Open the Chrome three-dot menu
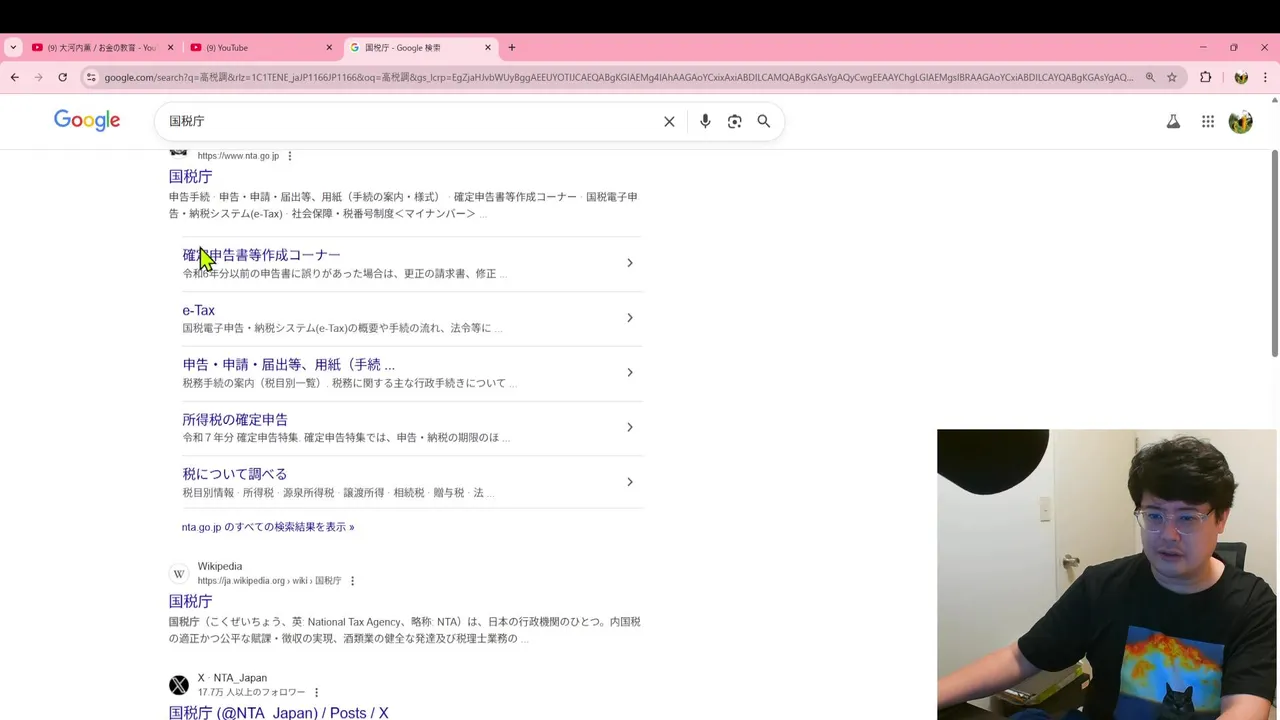Image resolution: width=1280 pixels, height=720 pixels. click(x=1266, y=77)
